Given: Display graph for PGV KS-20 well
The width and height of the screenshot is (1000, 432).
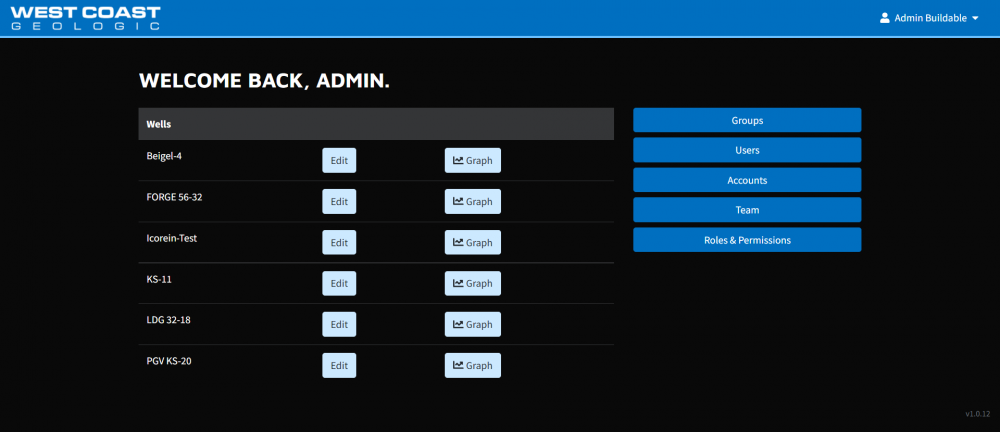Looking at the screenshot, I should pos(472,366).
